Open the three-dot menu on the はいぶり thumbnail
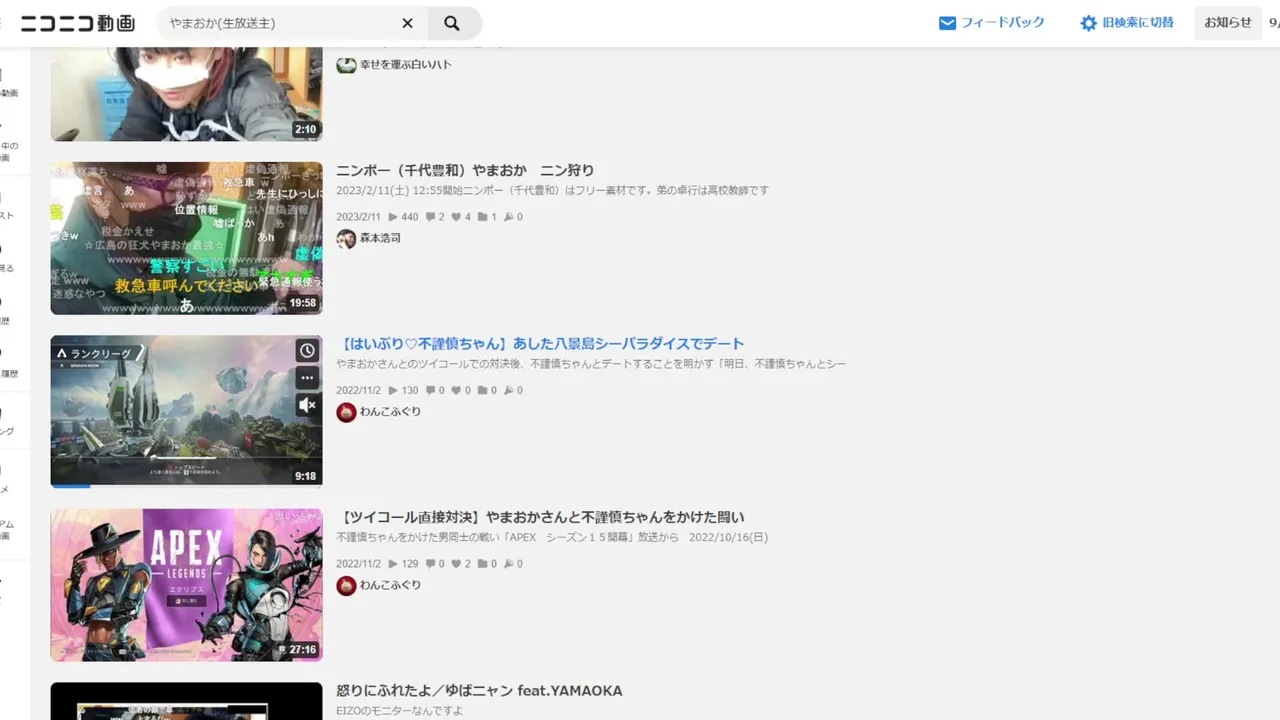This screenshot has width=1280, height=720. click(x=307, y=378)
